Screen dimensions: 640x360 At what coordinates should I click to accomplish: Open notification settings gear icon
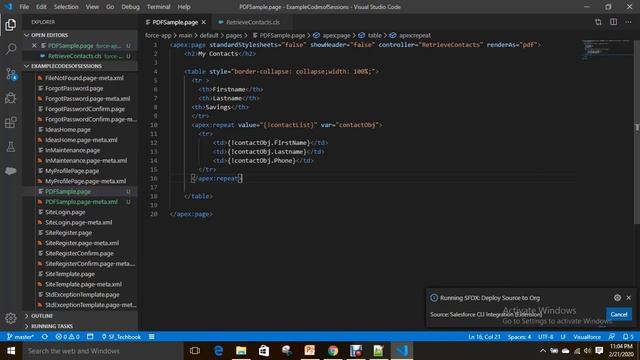click(x=617, y=298)
